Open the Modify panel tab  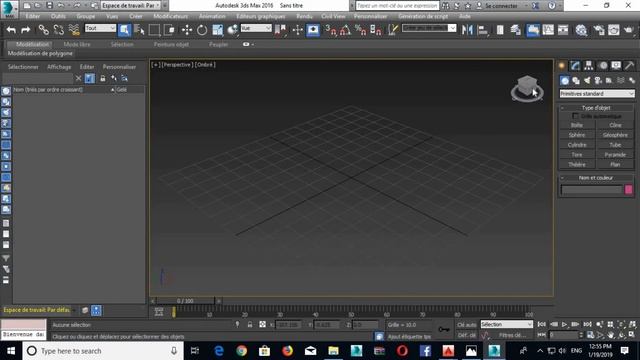coord(576,65)
